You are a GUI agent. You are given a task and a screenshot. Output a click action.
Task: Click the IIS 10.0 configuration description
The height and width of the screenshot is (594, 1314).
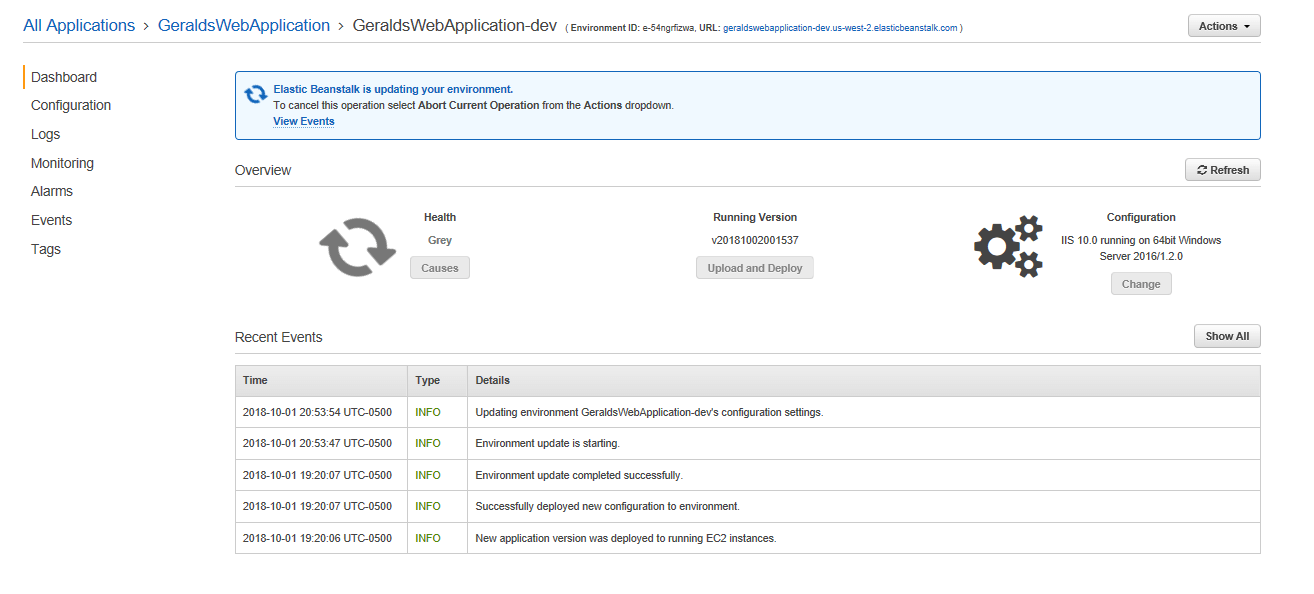(1141, 248)
